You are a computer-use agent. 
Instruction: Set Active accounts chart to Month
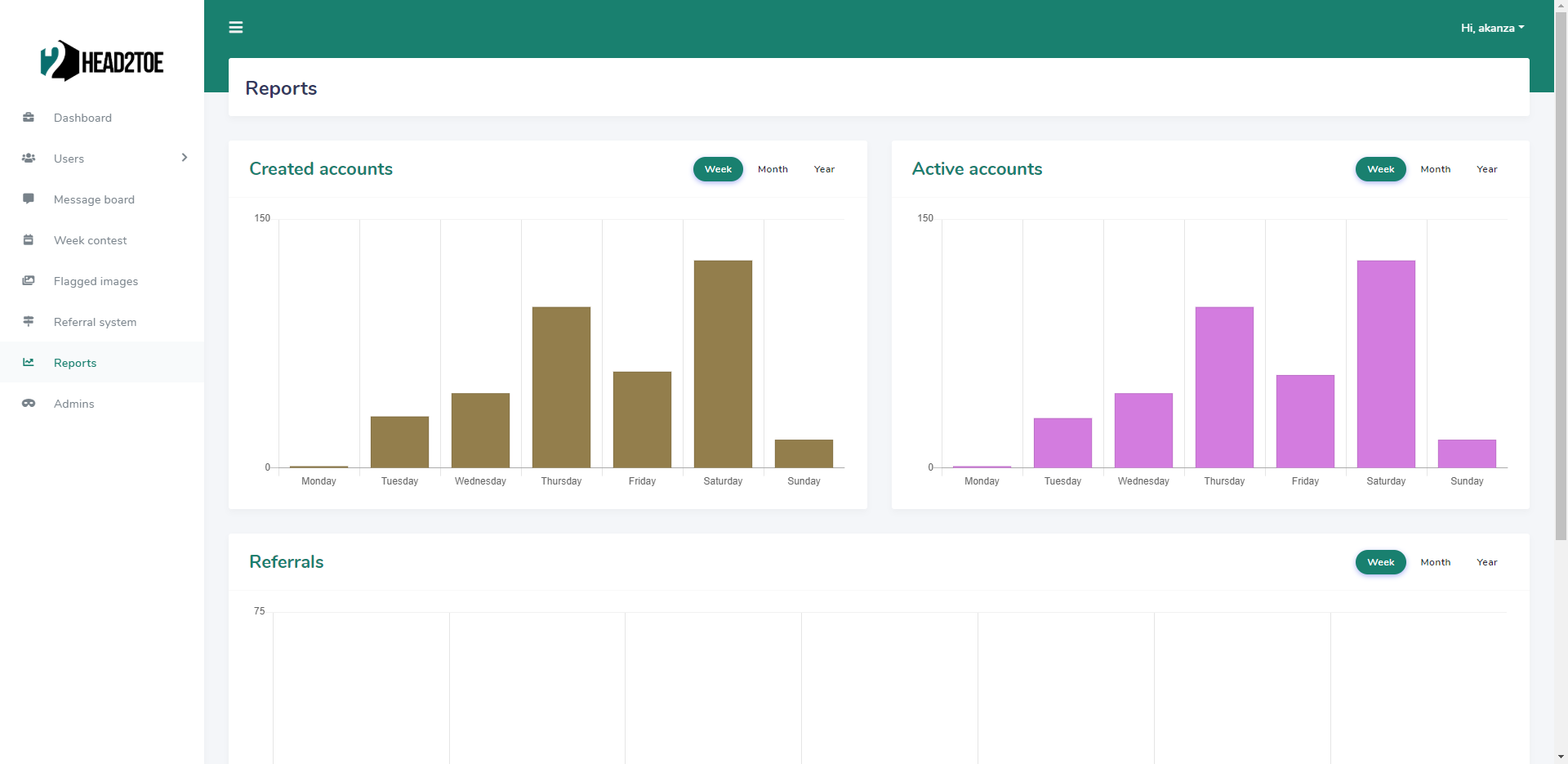coord(1435,169)
